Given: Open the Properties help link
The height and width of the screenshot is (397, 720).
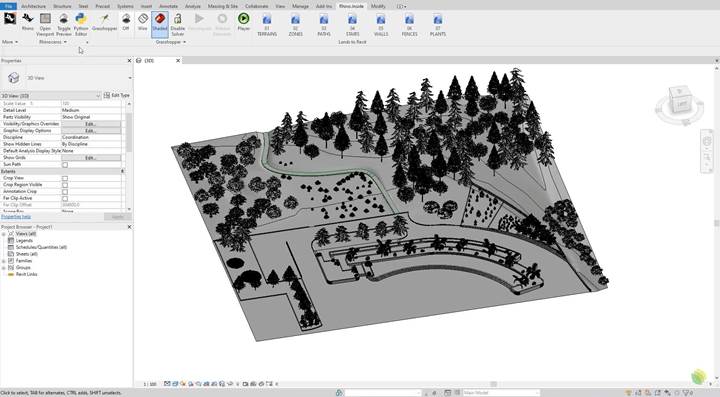Looking at the screenshot, I should [x=16, y=217].
